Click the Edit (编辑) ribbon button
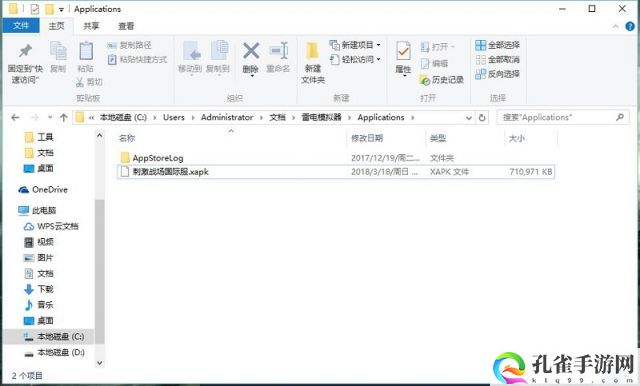Image resolution: width=640 pixels, height=386 pixels. tap(434, 64)
